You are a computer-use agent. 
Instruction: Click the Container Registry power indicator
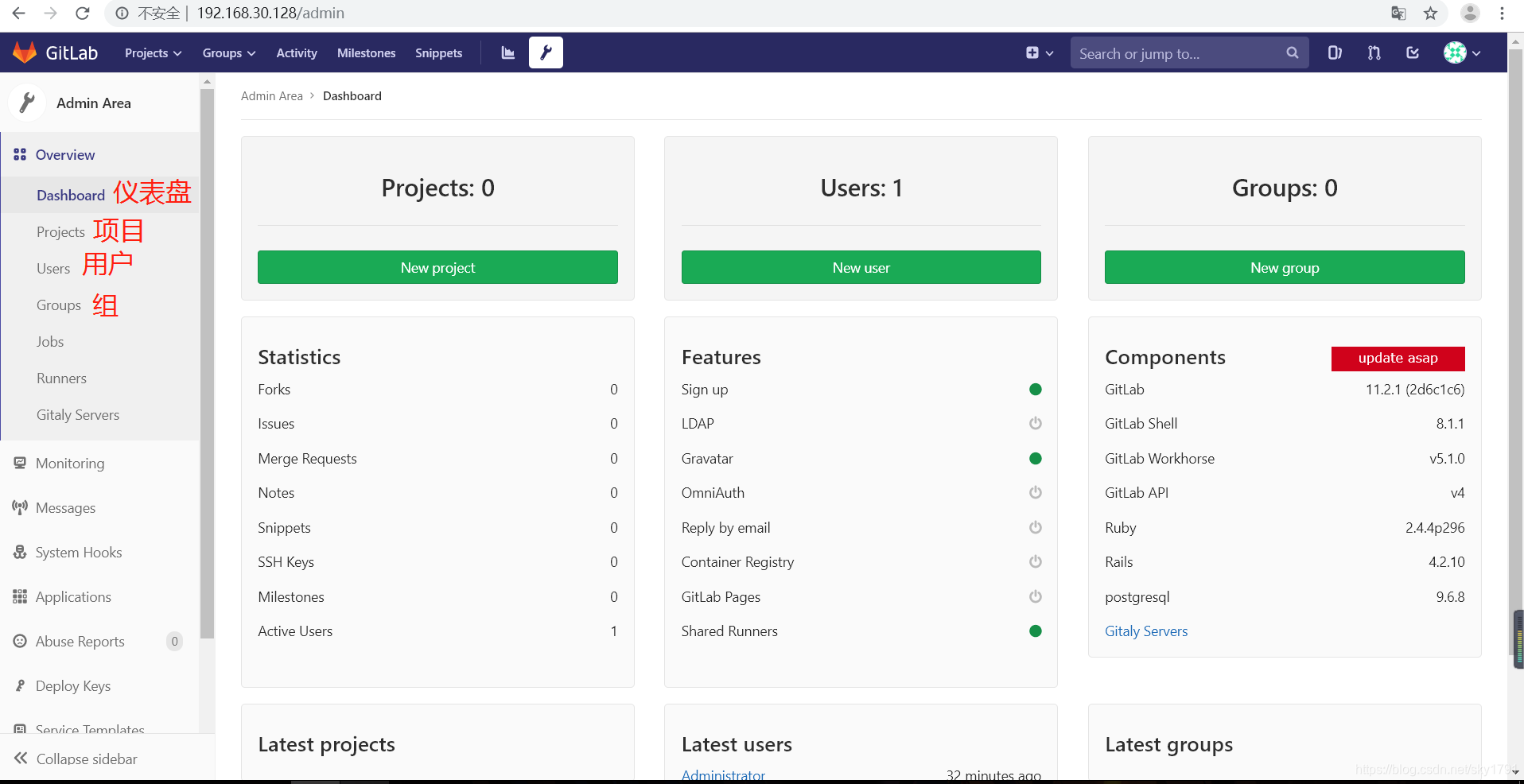pos(1035,561)
